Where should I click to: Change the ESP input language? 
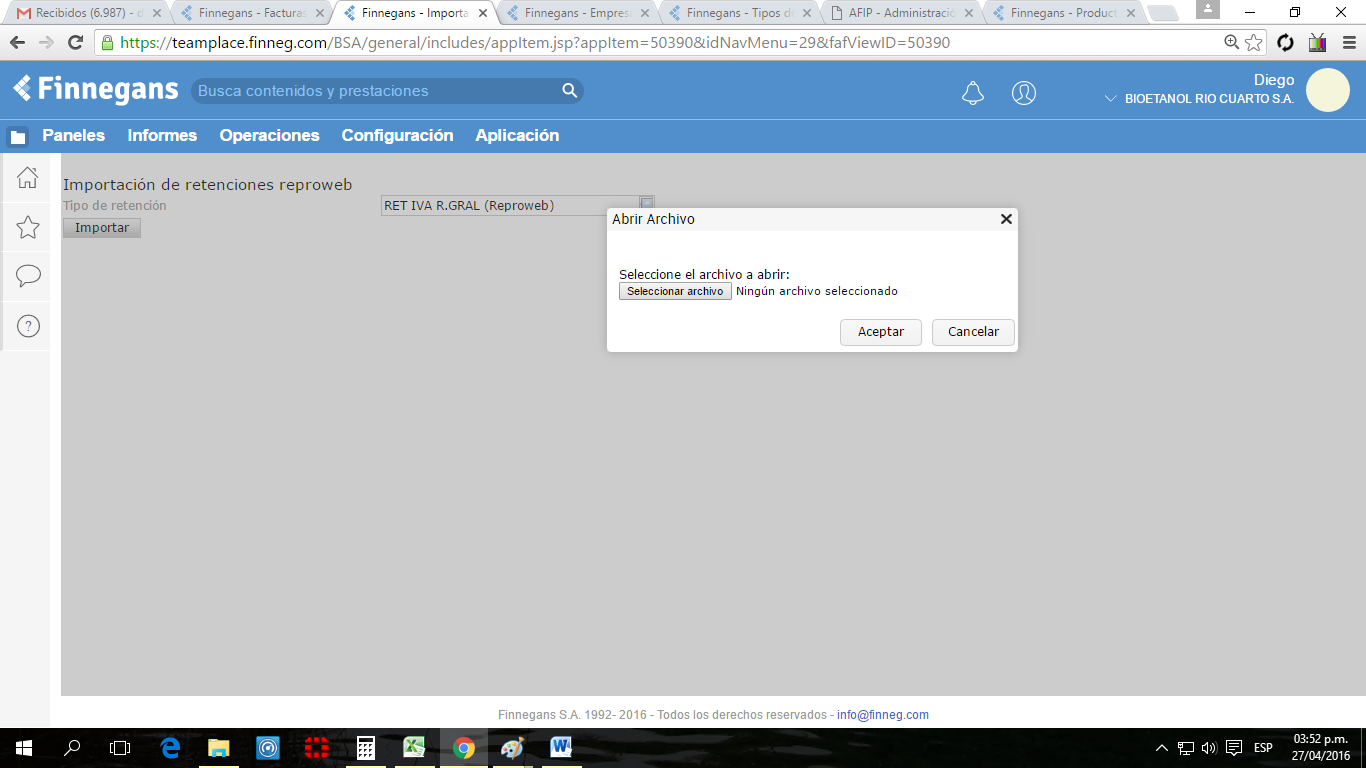click(x=1263, y=748)
